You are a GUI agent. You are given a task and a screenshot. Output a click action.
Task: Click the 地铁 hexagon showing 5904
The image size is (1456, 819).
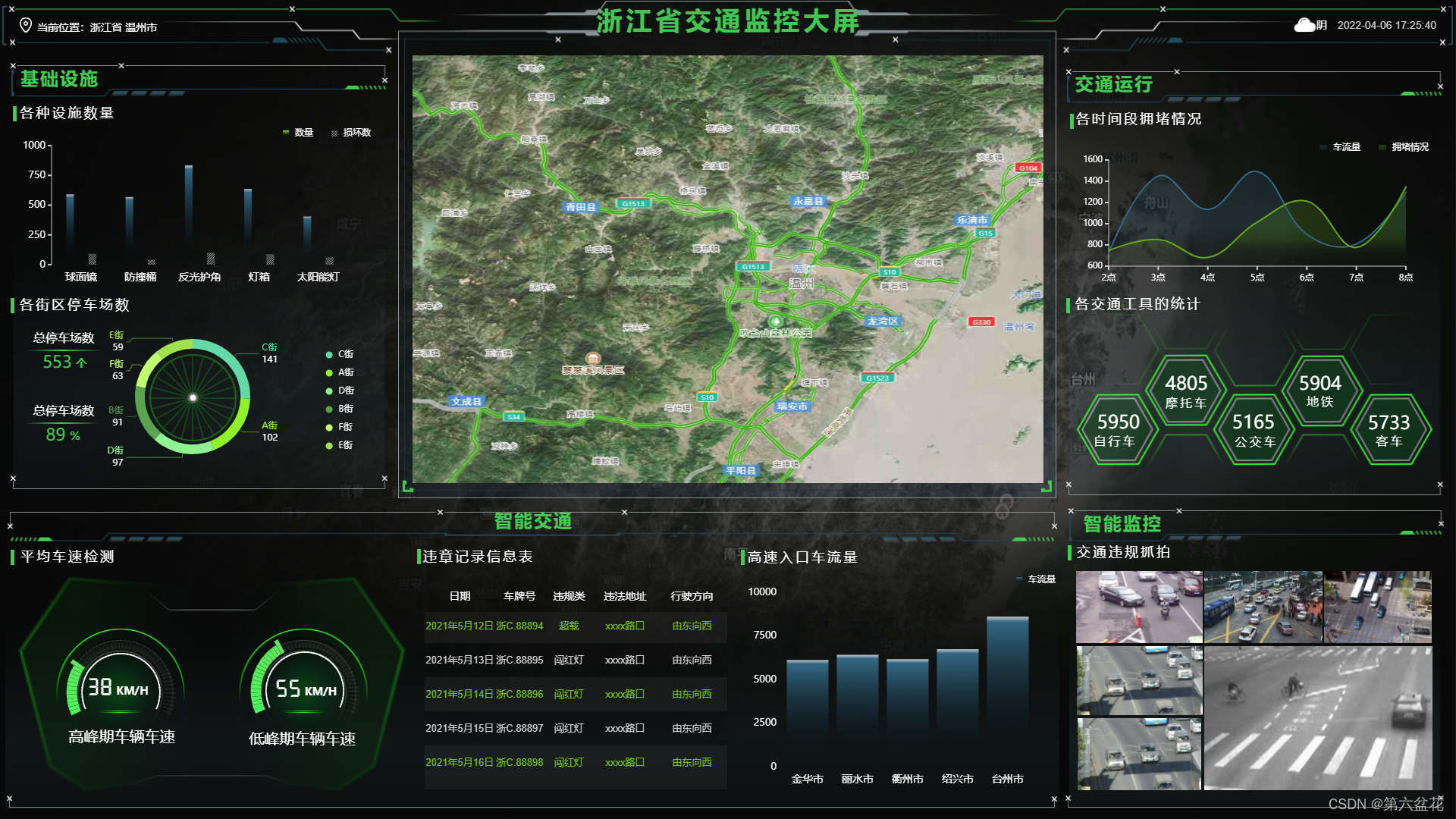click(x=1319, y=391)
